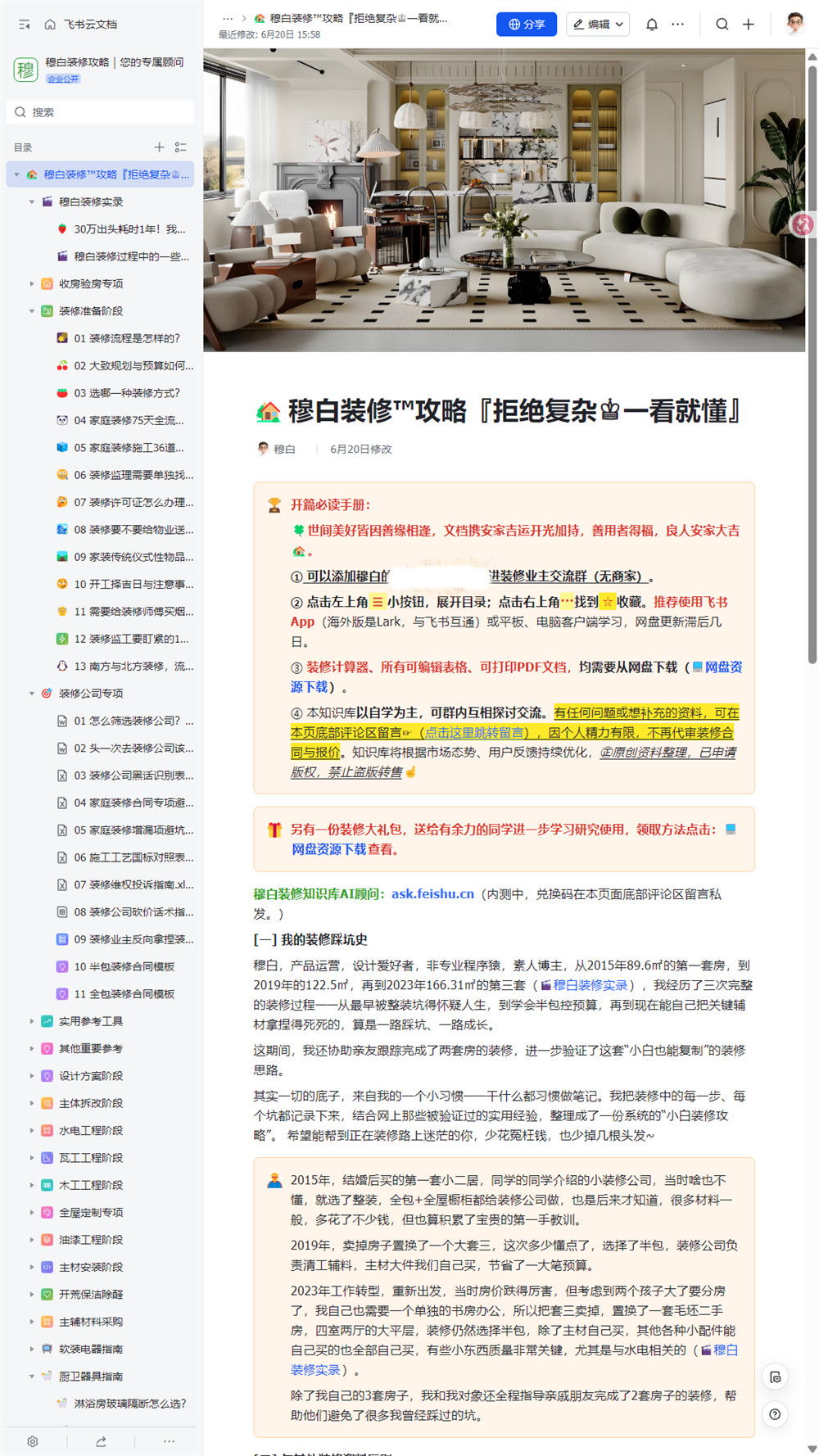This screenshot has width=819, height=1456.
Task: Expand the 全屋定制专项 tree node
Action: 32,1212
